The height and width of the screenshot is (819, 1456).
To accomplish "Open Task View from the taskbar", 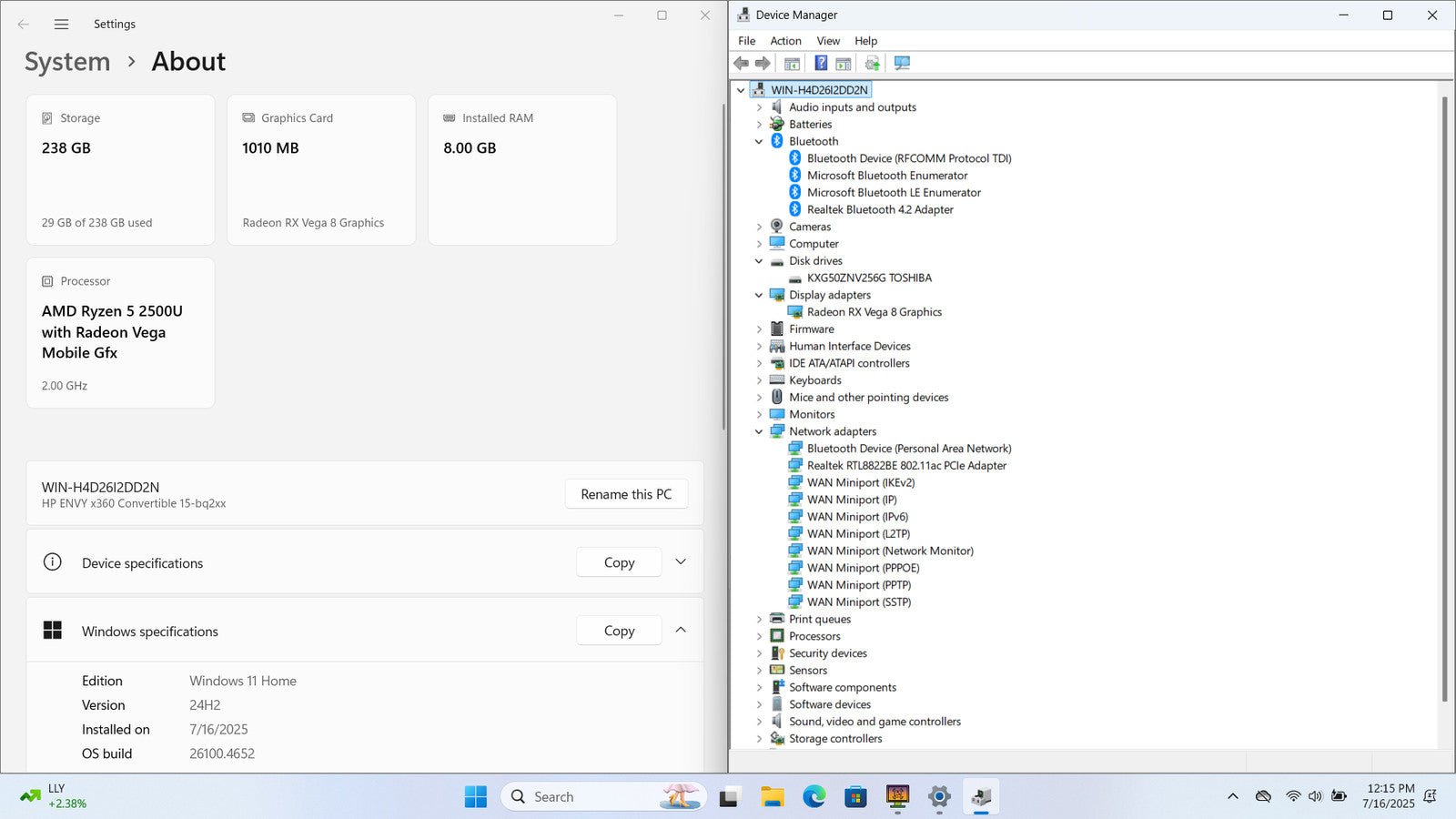I will [x=729, y=797].
